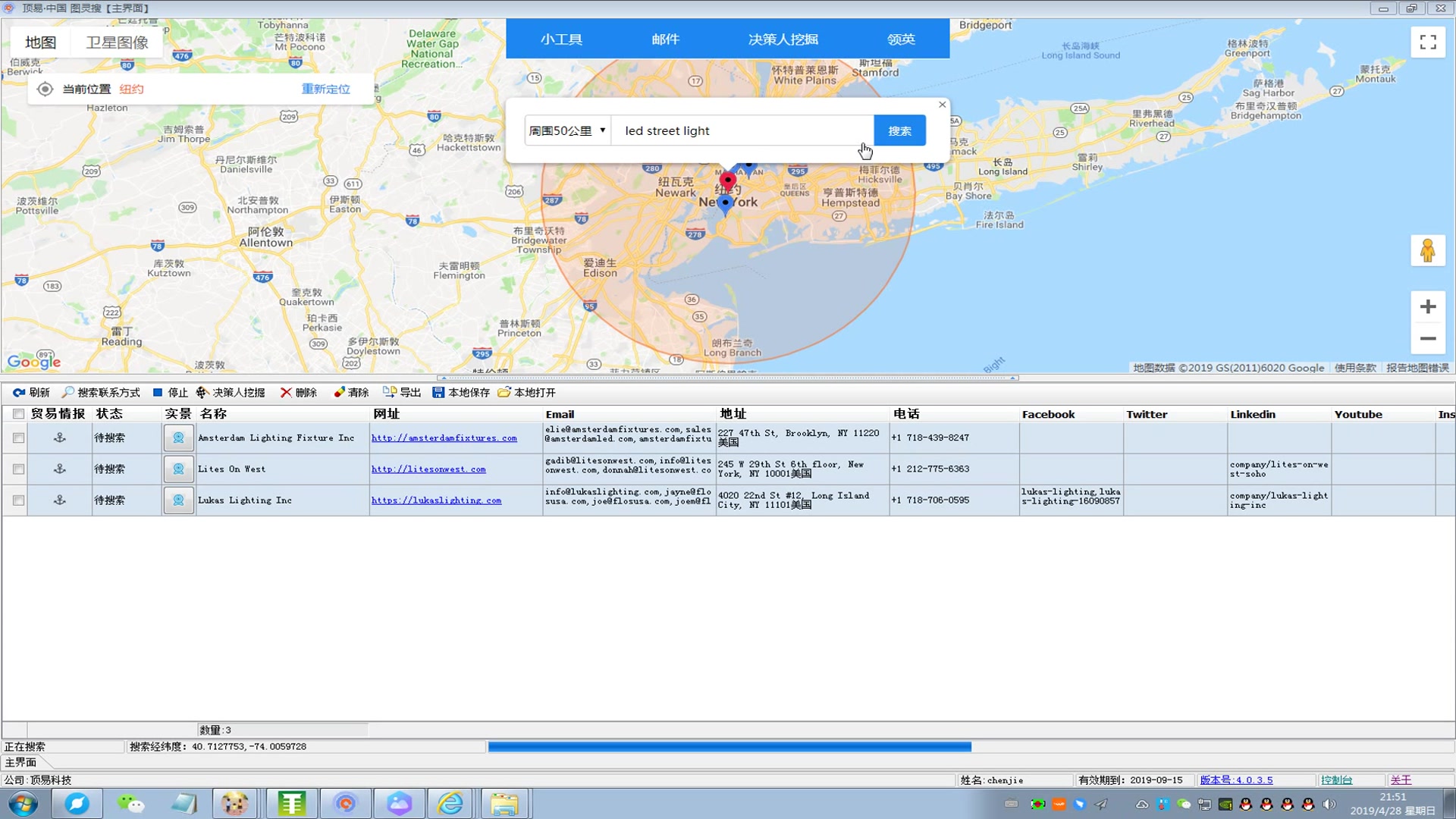Click the 搜索 search button

tap(899, 130)
